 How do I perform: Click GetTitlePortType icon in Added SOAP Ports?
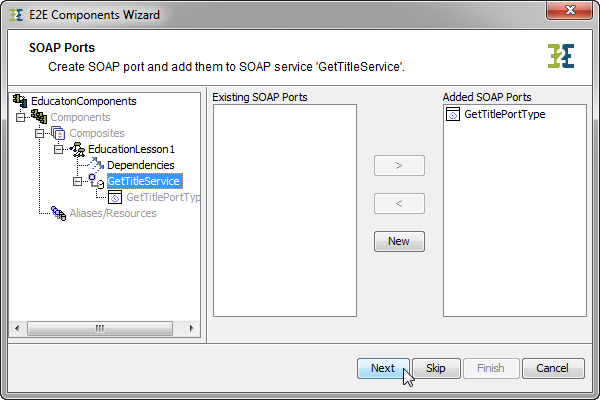pyautogui.click(x=453, y=115)
